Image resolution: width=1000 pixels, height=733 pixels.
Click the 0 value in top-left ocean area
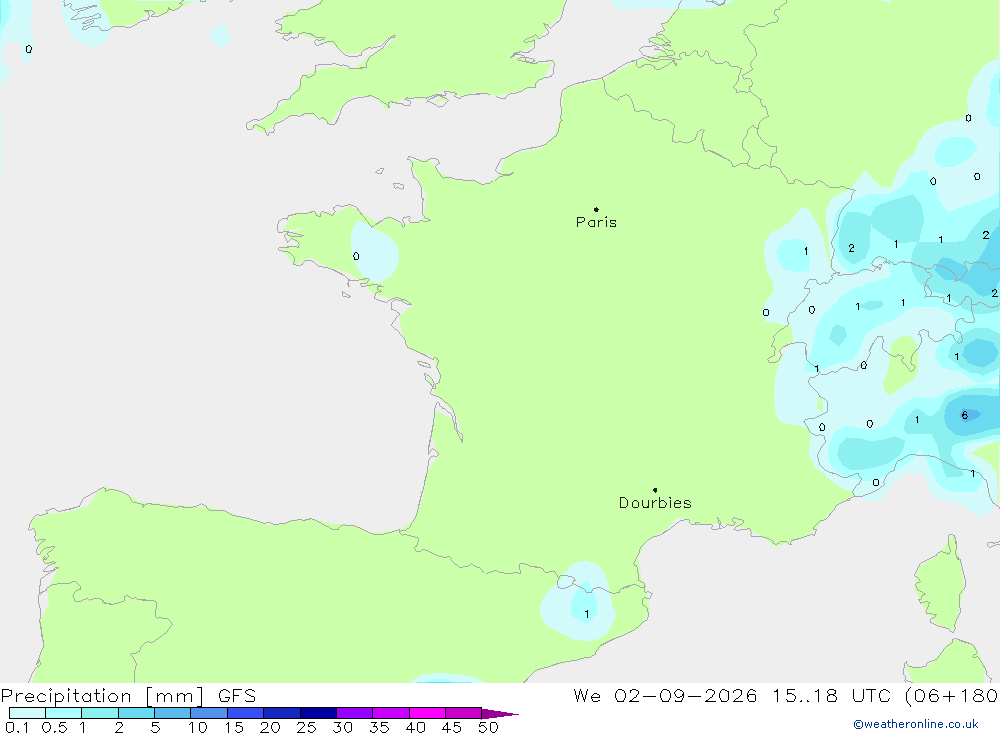(29, 49)
